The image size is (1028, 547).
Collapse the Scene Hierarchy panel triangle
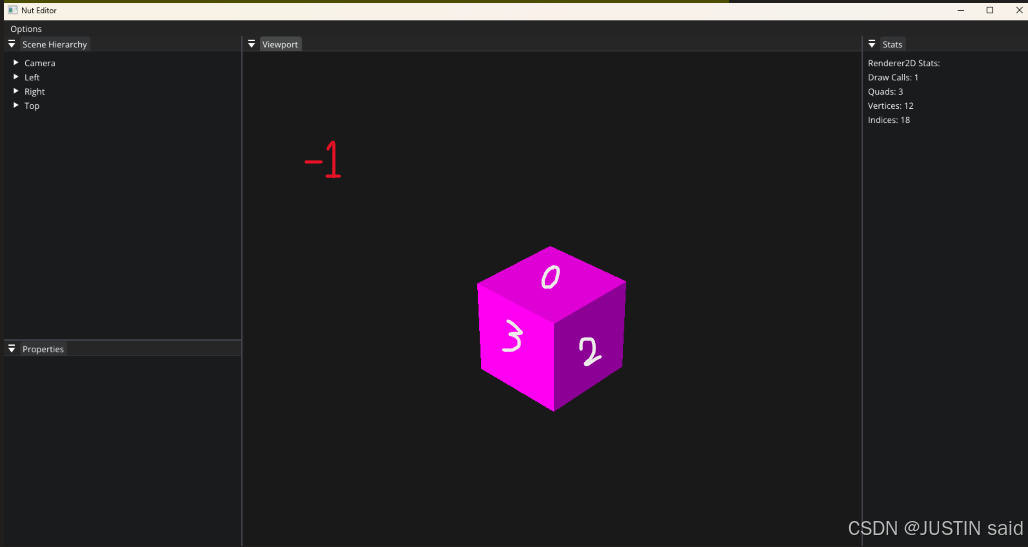tap(11, 44)
